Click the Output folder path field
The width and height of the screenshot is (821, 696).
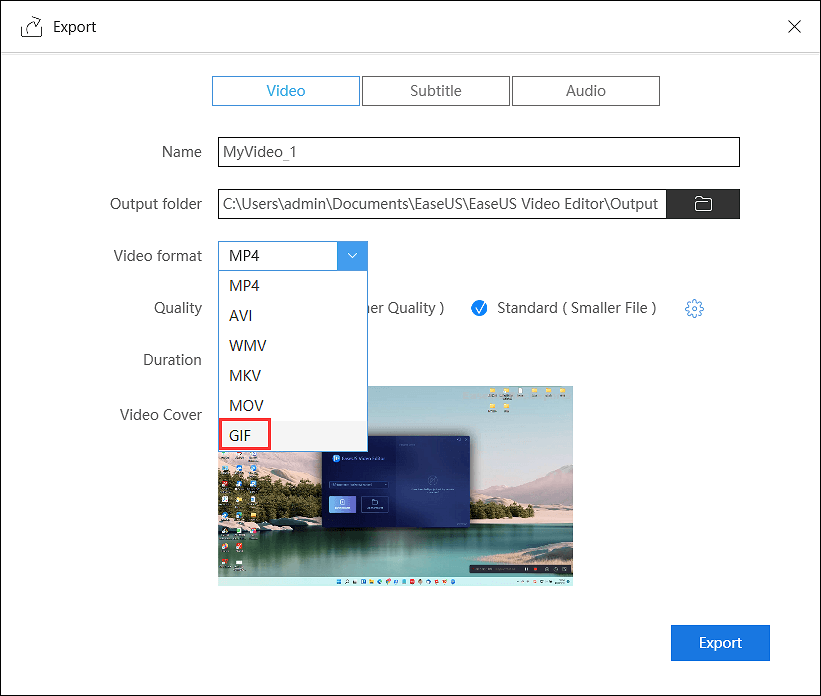pos(441,204)
